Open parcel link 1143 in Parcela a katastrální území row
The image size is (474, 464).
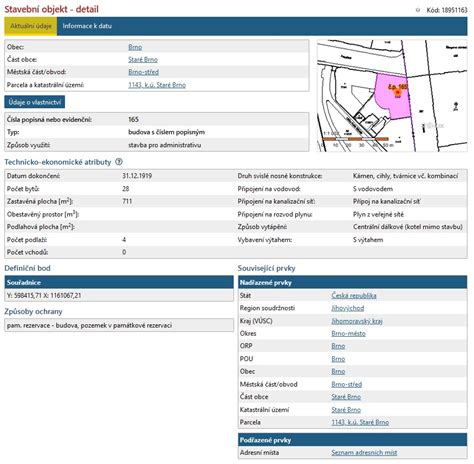[x=157, y=85]
